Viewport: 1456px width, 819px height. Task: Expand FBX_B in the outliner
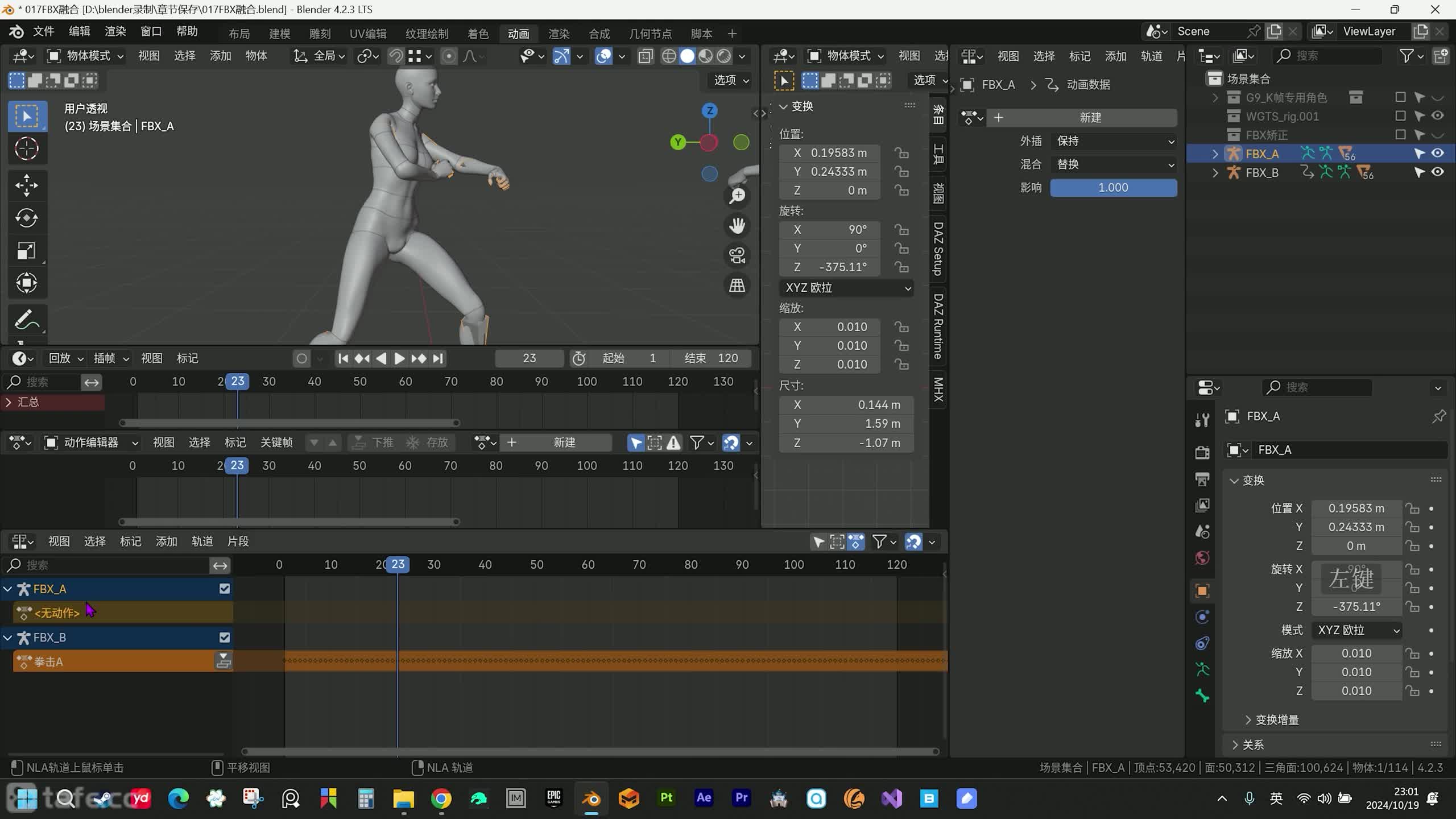tap(1215, 172)
